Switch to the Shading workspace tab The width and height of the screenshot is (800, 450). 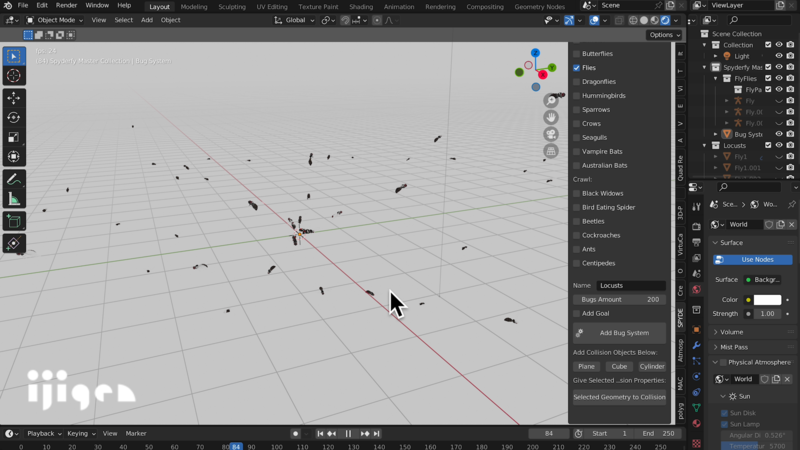[361, 7]
